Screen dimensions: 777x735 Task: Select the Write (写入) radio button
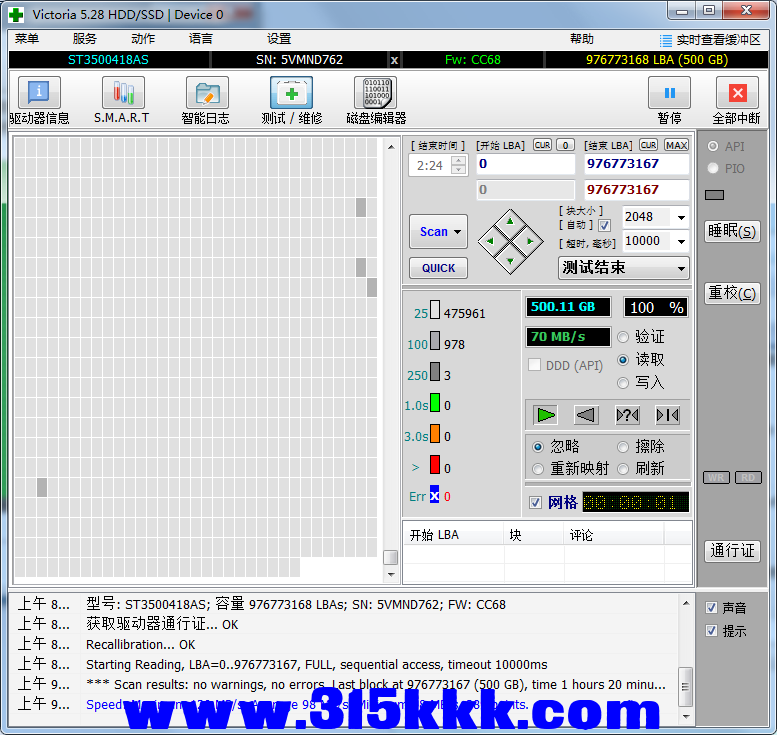623,383
